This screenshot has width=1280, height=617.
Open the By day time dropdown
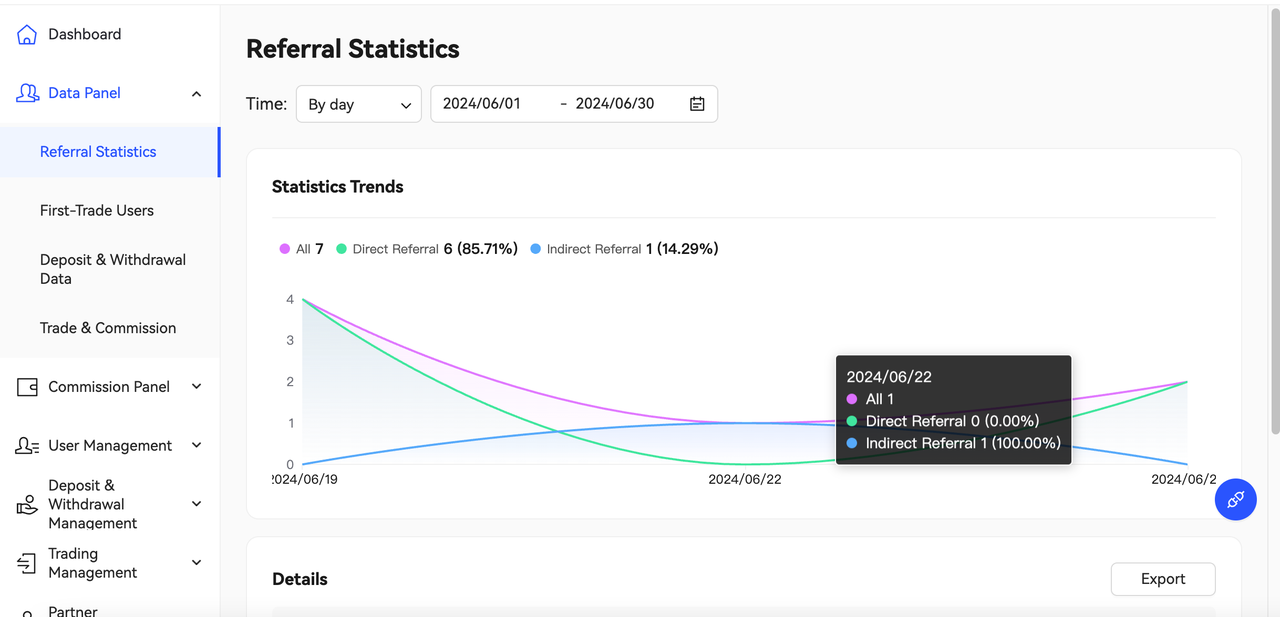tap(358, 104)
